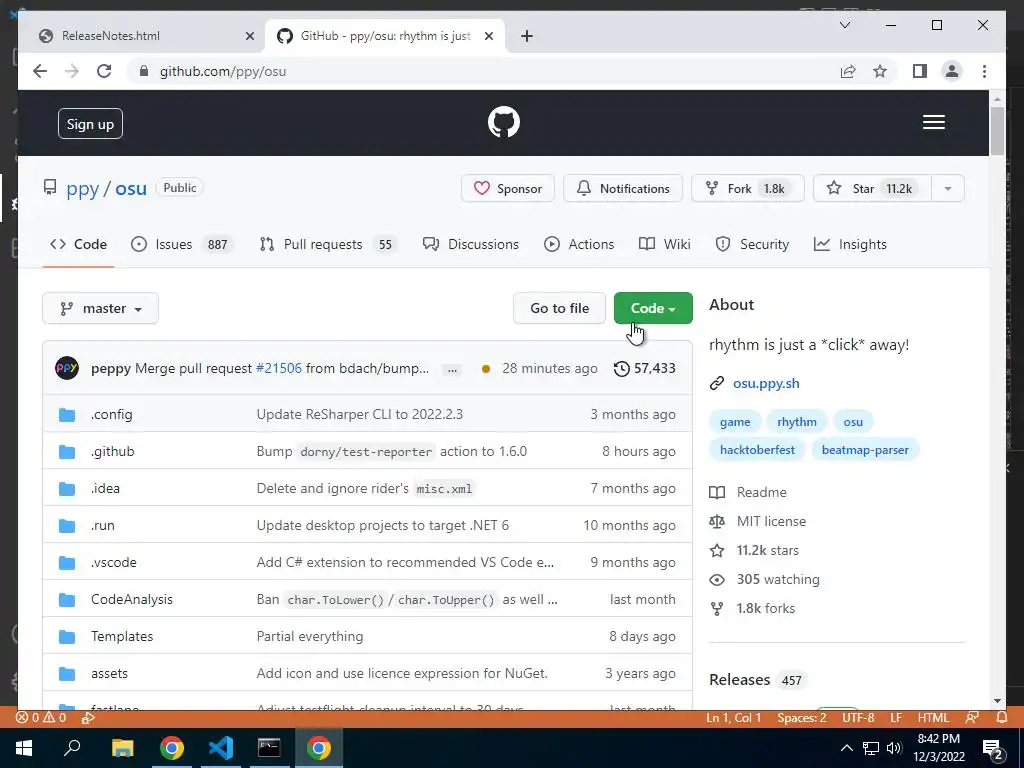The height and width of the screenshot is (768, 1024).
Task: Open the hamburger navigation menu
Action: click(933, 122)
